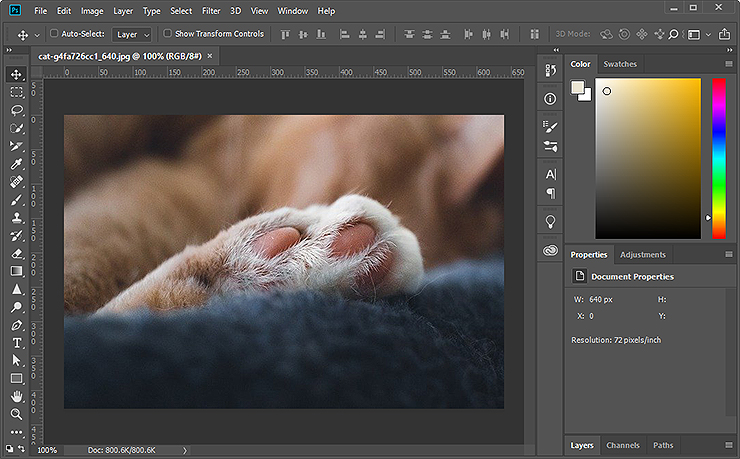Viewport: 740px width, 459px height.
Task: Select the Path Selection tool
Action: click(x=17, y=361)
